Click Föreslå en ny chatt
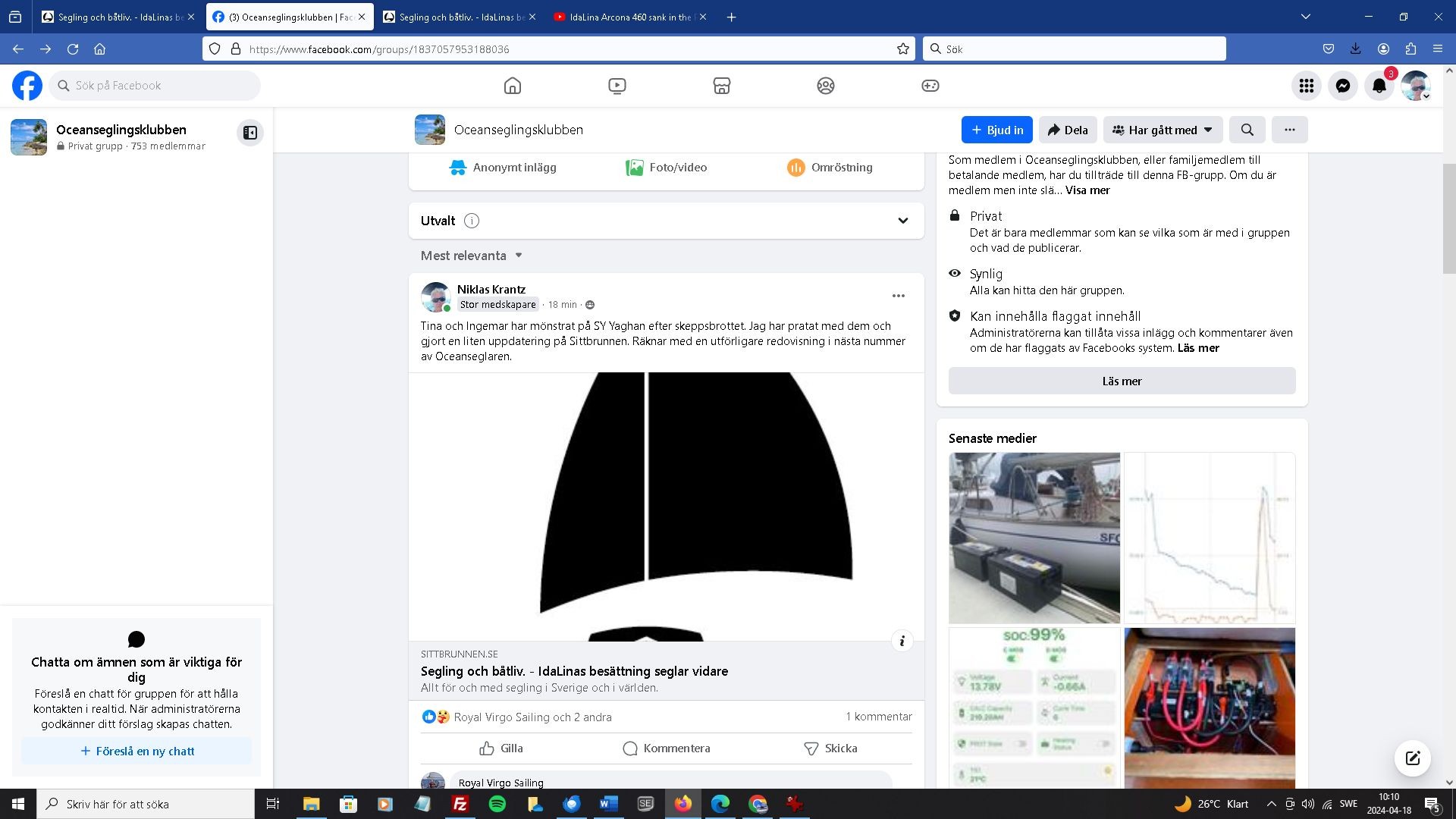This screenshot has width=1456, height=819. [136, 751]
